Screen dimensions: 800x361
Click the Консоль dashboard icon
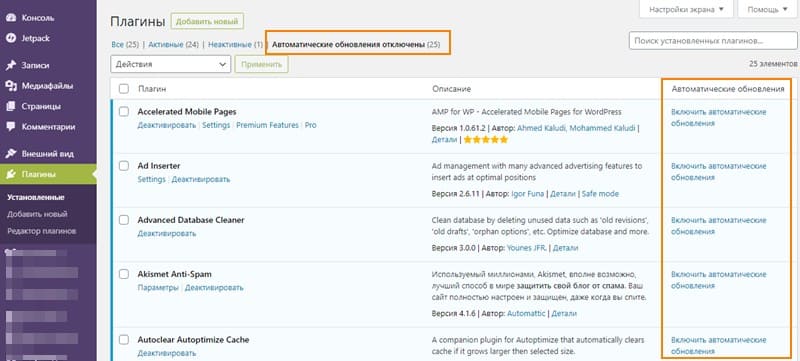coord(11,18)
